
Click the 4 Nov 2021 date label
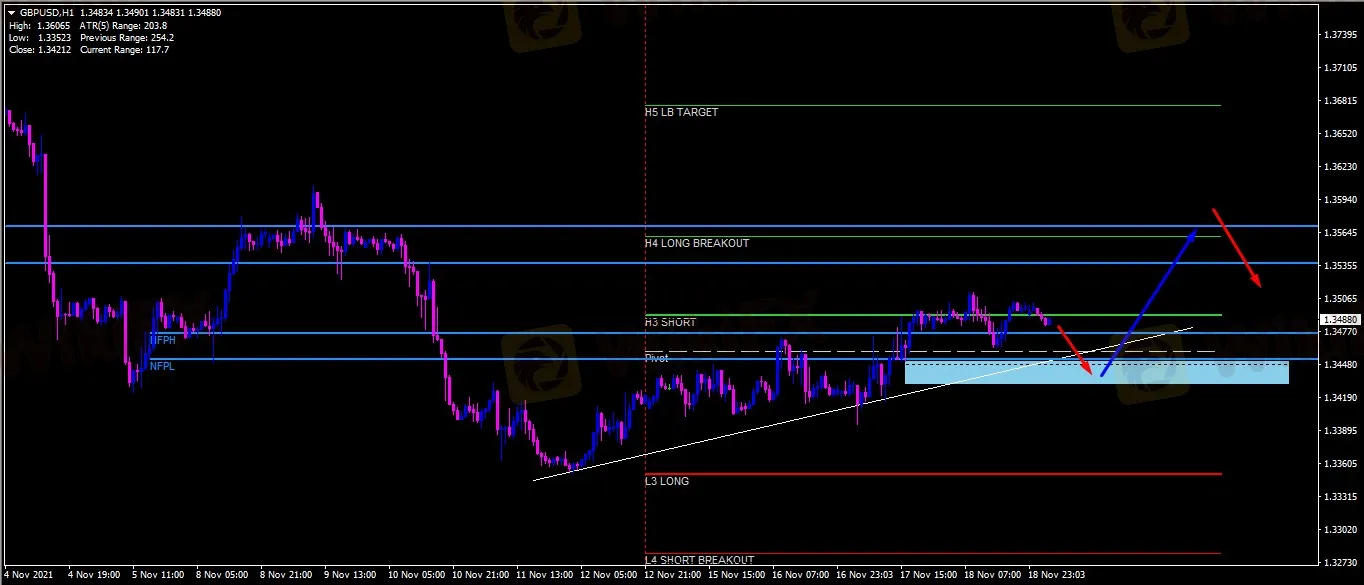click(x=28, y=575)
